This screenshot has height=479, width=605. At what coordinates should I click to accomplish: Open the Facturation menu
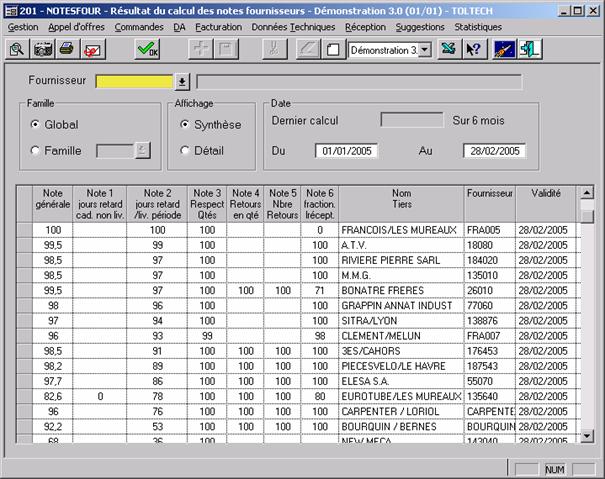pyautogui.click(x=218, y=27)
